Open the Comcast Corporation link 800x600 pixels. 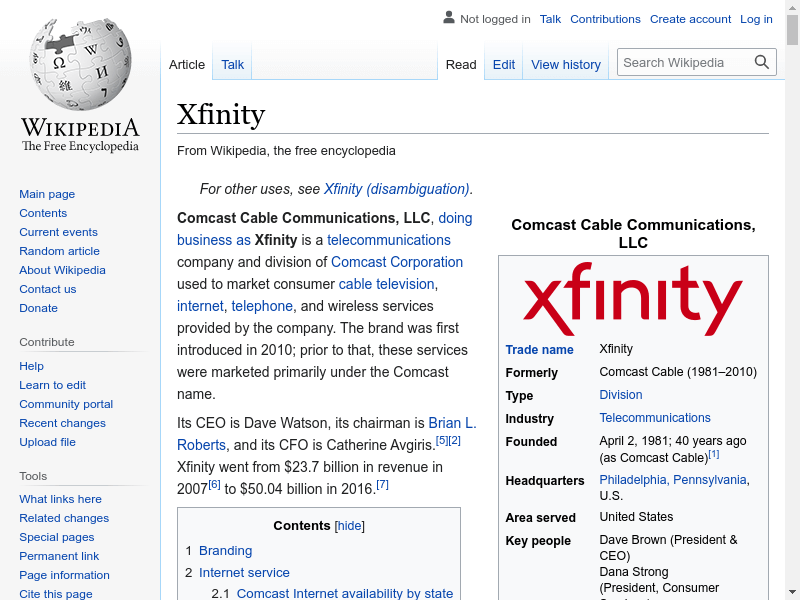[397, 262]
